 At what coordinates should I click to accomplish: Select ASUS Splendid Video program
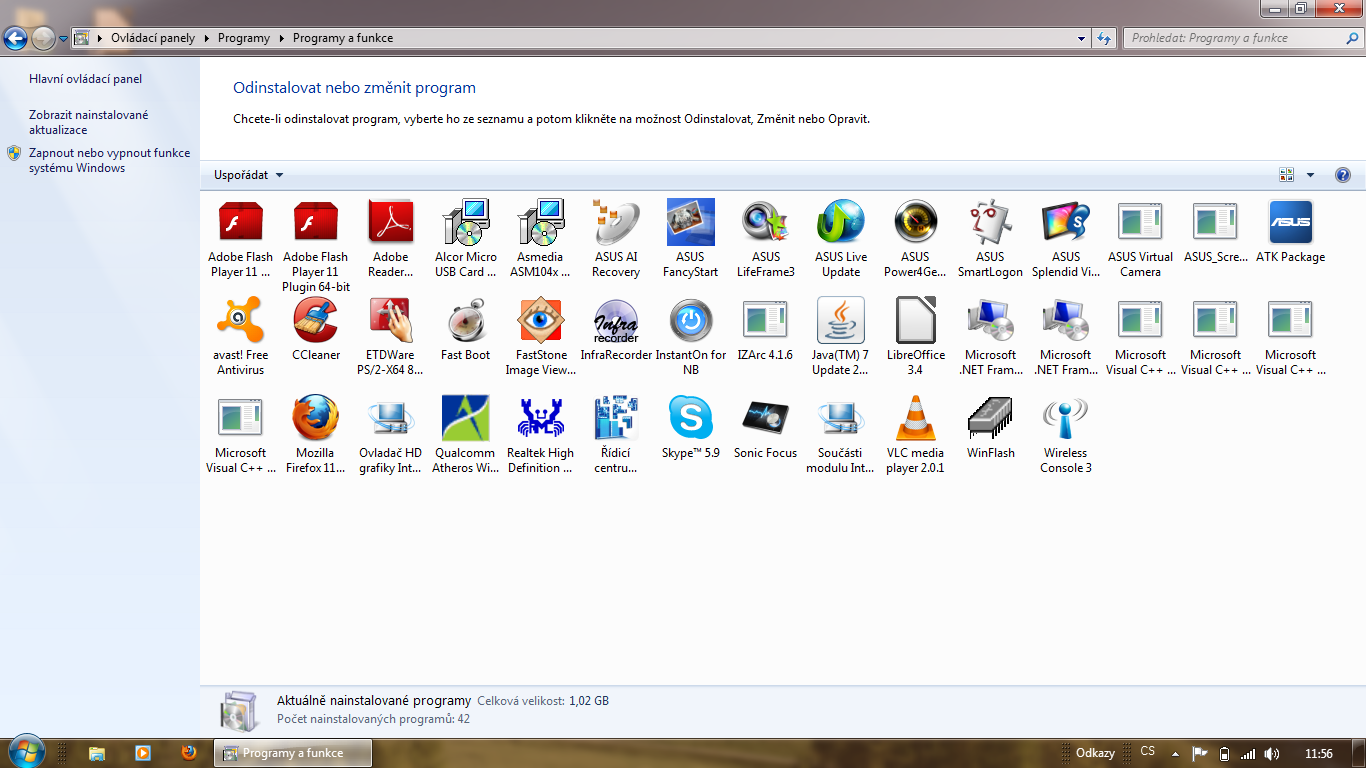[1066, 239]
